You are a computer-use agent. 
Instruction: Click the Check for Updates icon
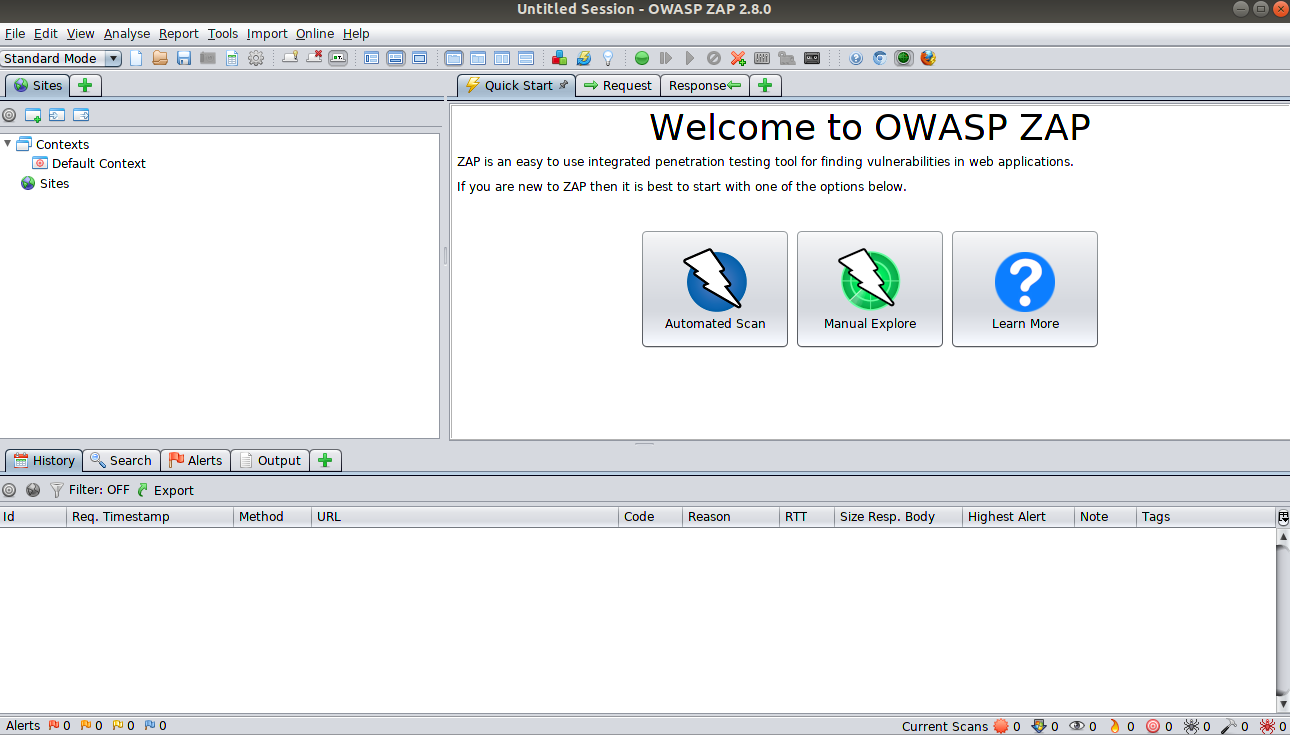coord(584,58)
